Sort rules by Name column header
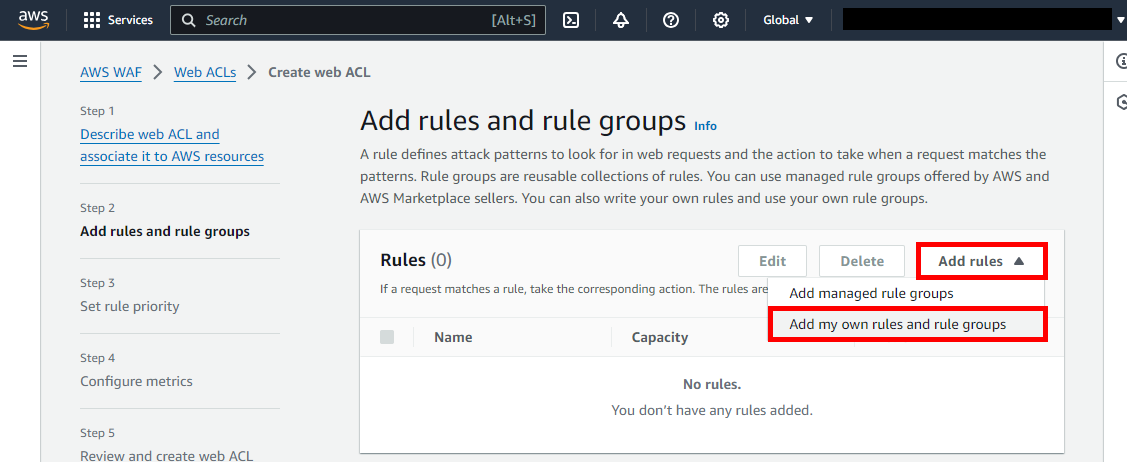 [x=453, y=337]
